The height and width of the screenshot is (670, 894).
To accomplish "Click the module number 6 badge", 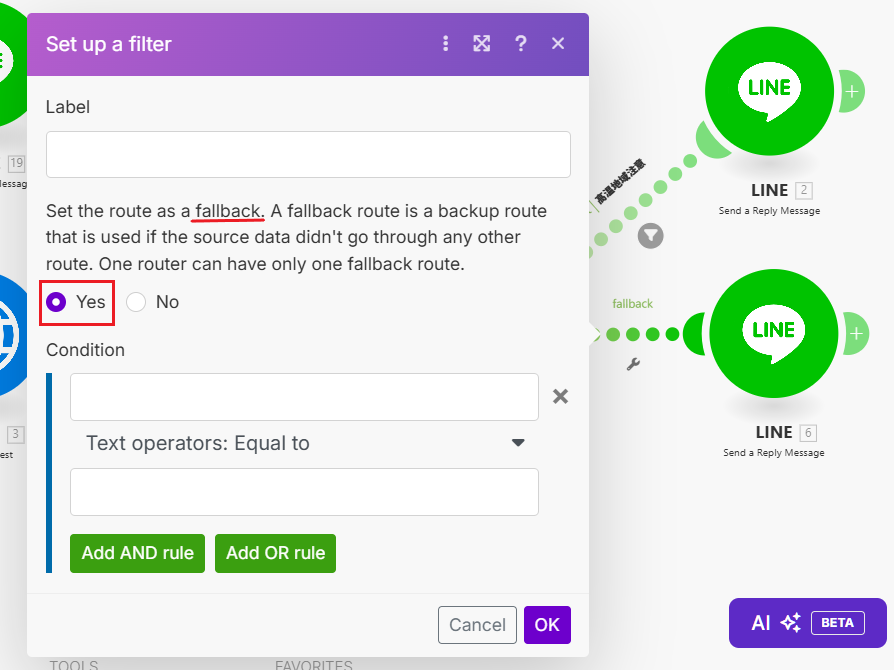I will [808, 433].
